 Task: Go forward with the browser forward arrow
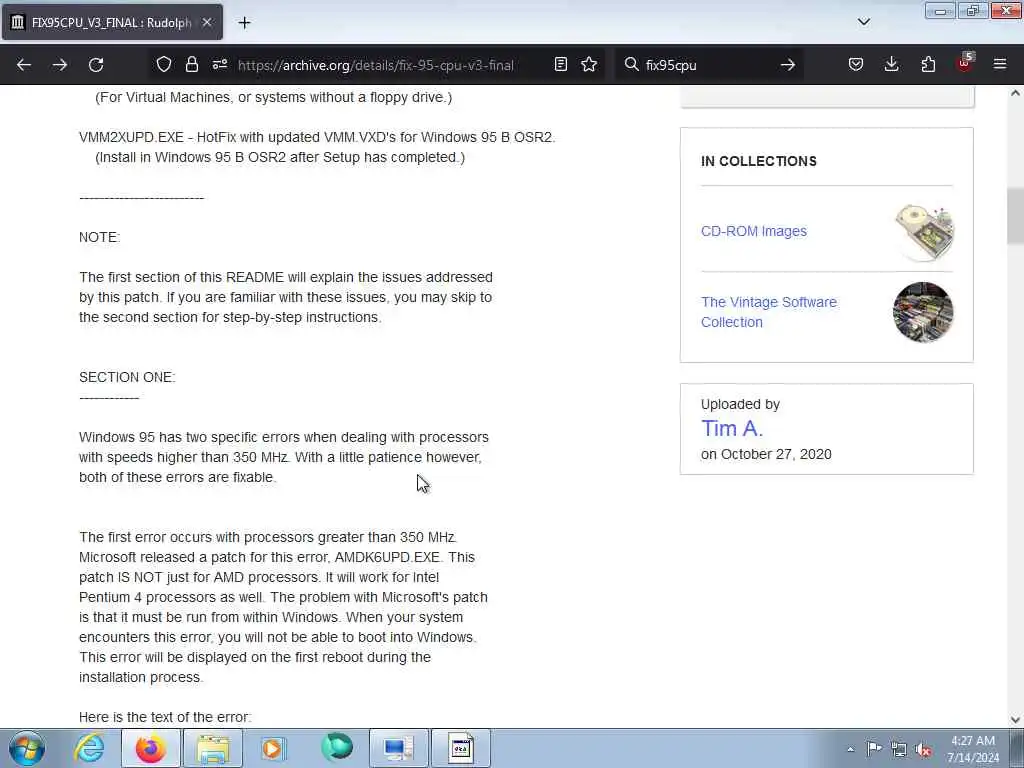click(x=59, y=65)
